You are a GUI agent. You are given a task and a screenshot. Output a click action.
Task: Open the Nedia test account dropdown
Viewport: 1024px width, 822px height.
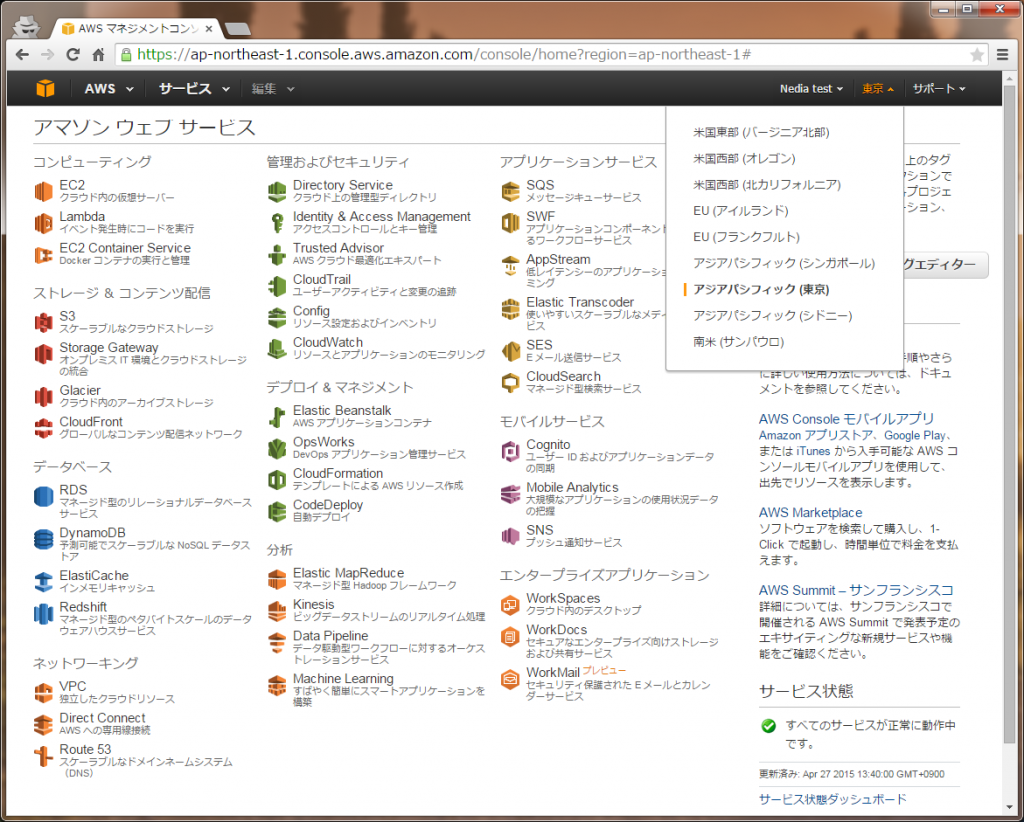(811, 89)
